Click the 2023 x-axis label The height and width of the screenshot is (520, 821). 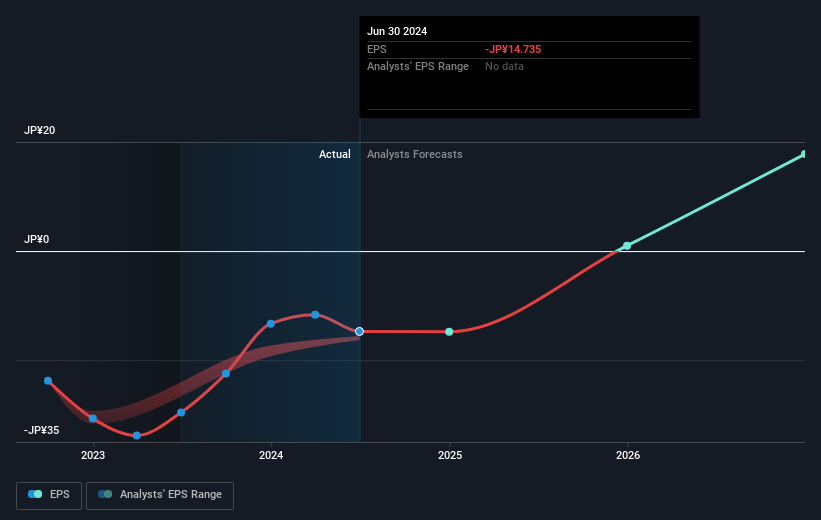pos(93,456)
